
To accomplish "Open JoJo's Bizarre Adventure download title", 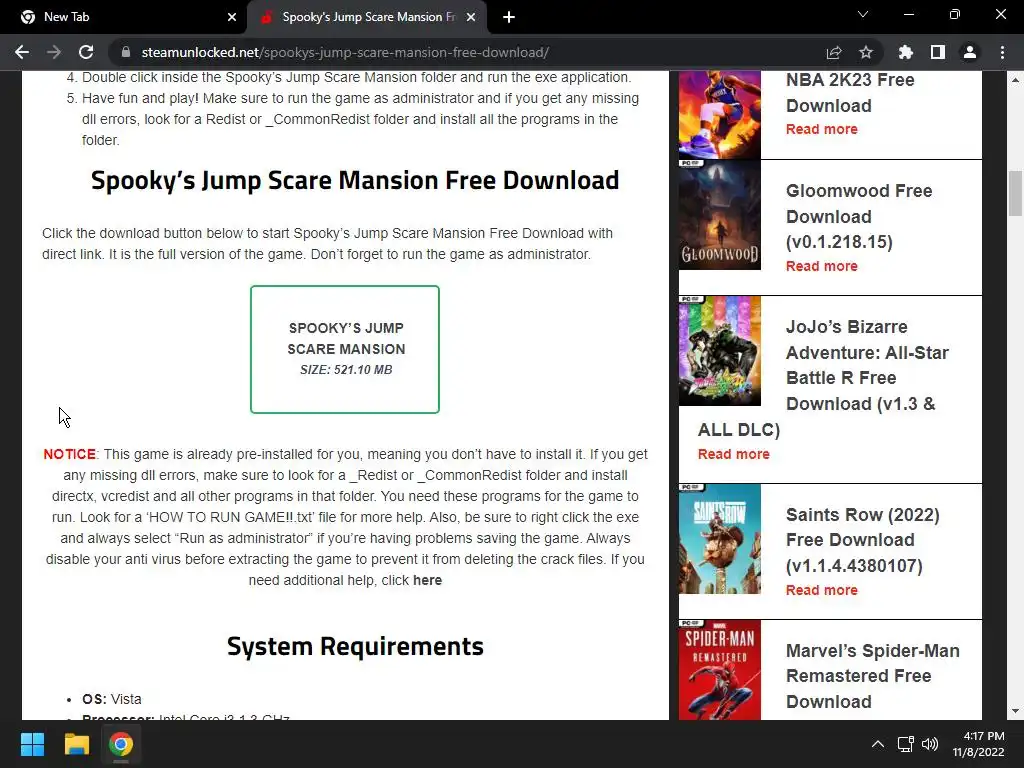I will pos(824,378).
